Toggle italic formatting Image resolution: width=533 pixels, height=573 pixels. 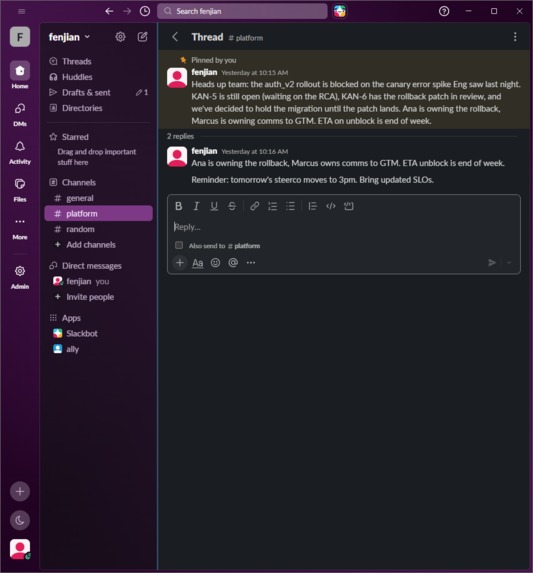(196, 206)
